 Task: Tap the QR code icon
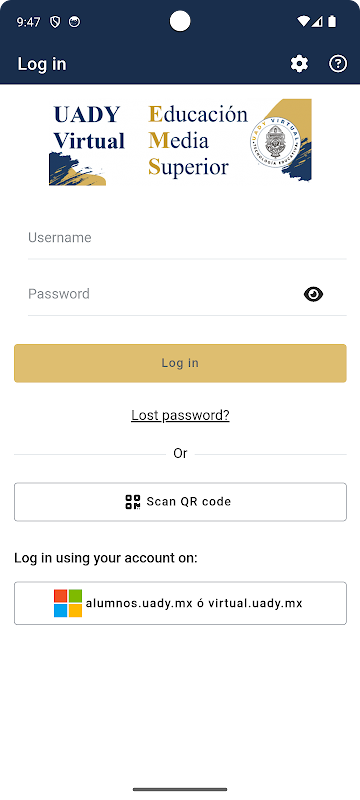pos(133,502)
